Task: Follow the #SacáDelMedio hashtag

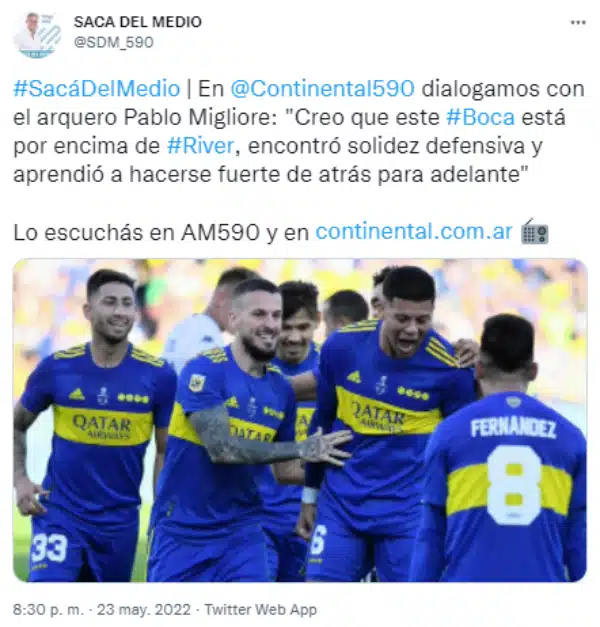Action: 97,88
